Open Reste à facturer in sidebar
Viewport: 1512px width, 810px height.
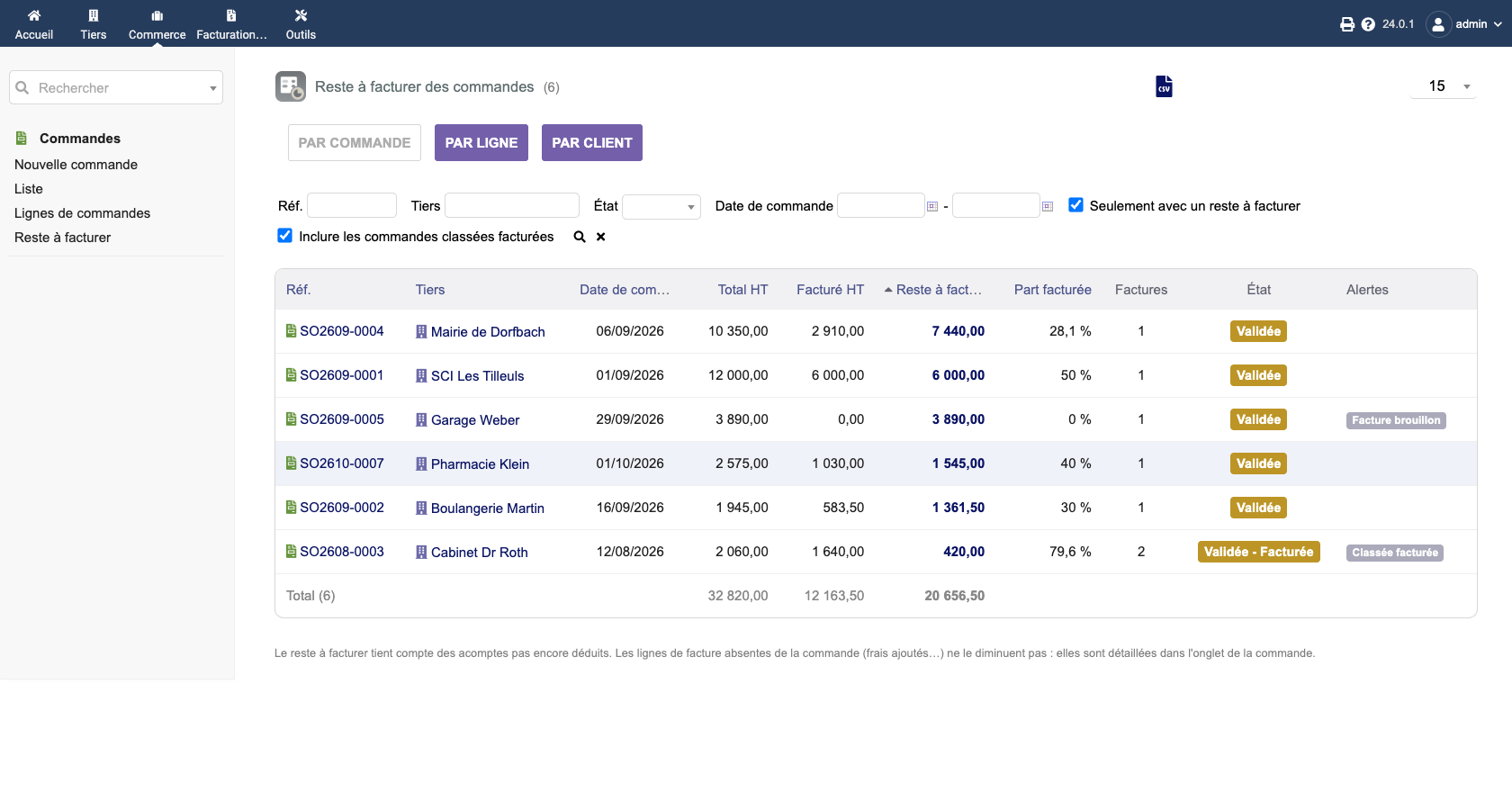pos(63,238)
